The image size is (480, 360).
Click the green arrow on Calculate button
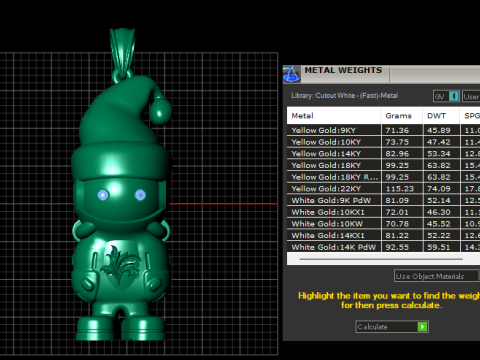(x=422, y=327)
